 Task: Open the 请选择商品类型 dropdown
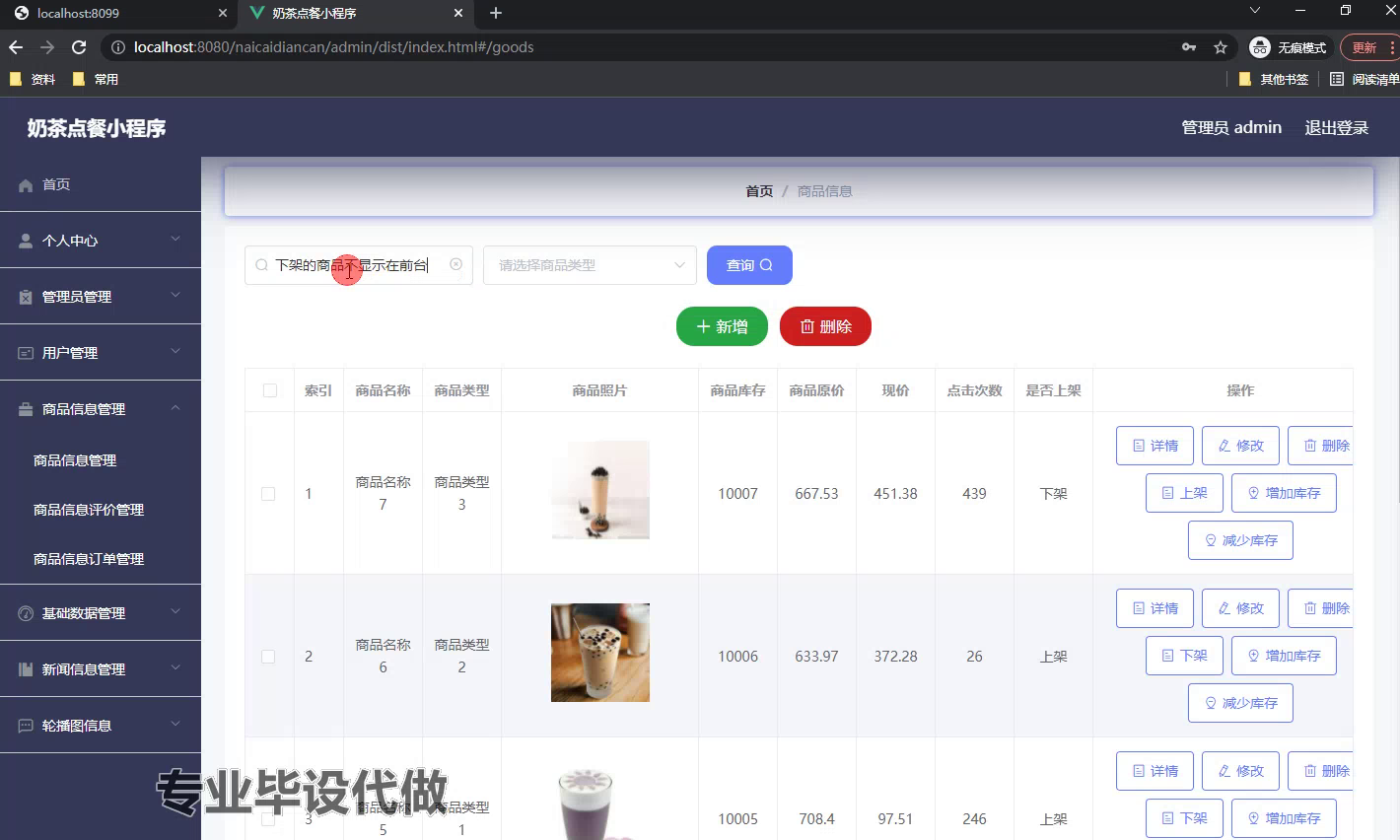(x=590, y=265)
